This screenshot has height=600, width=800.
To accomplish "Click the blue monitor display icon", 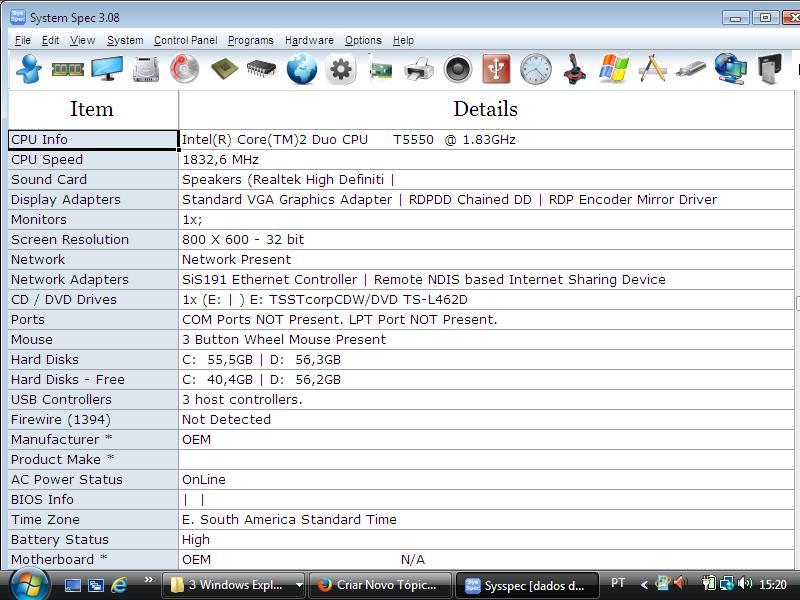I will 107,68.
